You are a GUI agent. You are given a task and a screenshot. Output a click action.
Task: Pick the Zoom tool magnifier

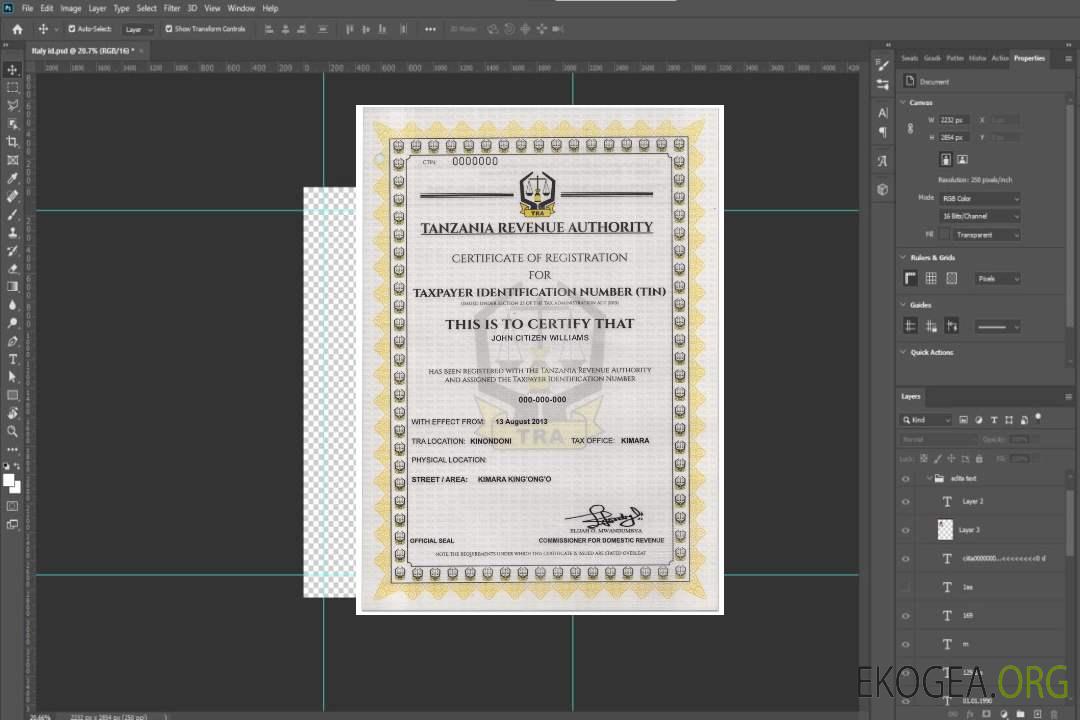click(13, 431)
